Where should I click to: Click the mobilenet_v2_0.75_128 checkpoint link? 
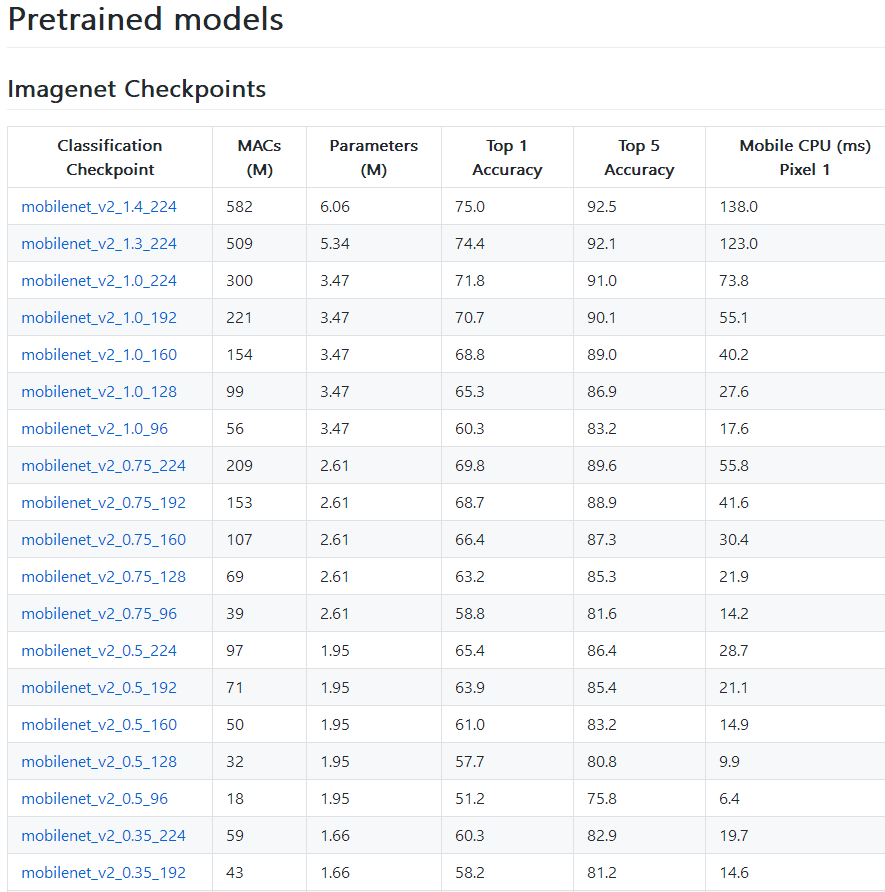[x=103, y=576]
